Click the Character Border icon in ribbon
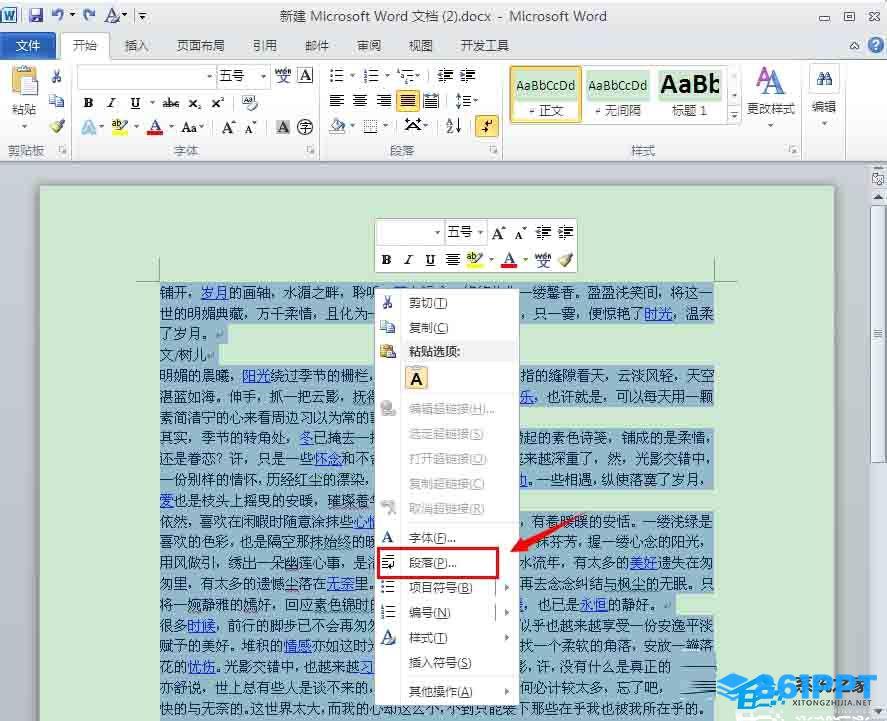The width and height of the screenshot is (887, 721). click(305, 75)
